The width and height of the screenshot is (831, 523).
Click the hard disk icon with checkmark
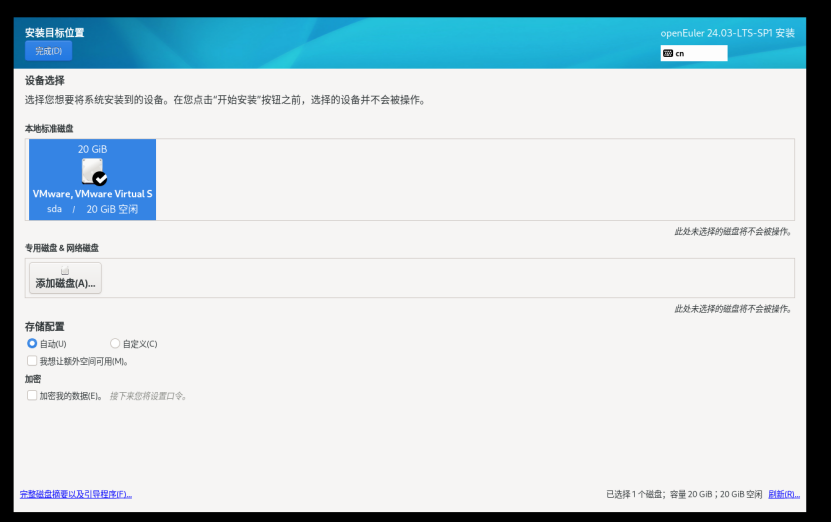pyautogui.click(x=94, y=172)
